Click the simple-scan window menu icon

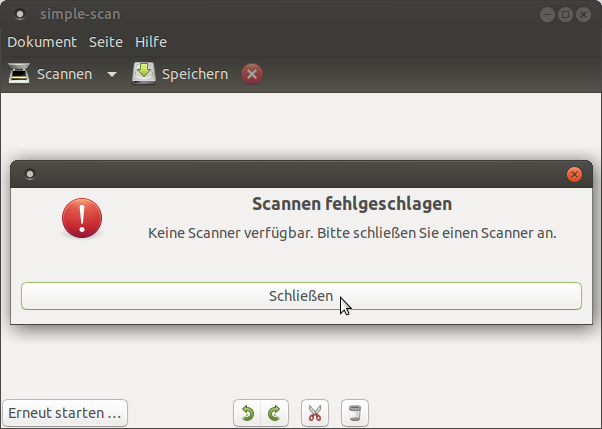[20, 15]
